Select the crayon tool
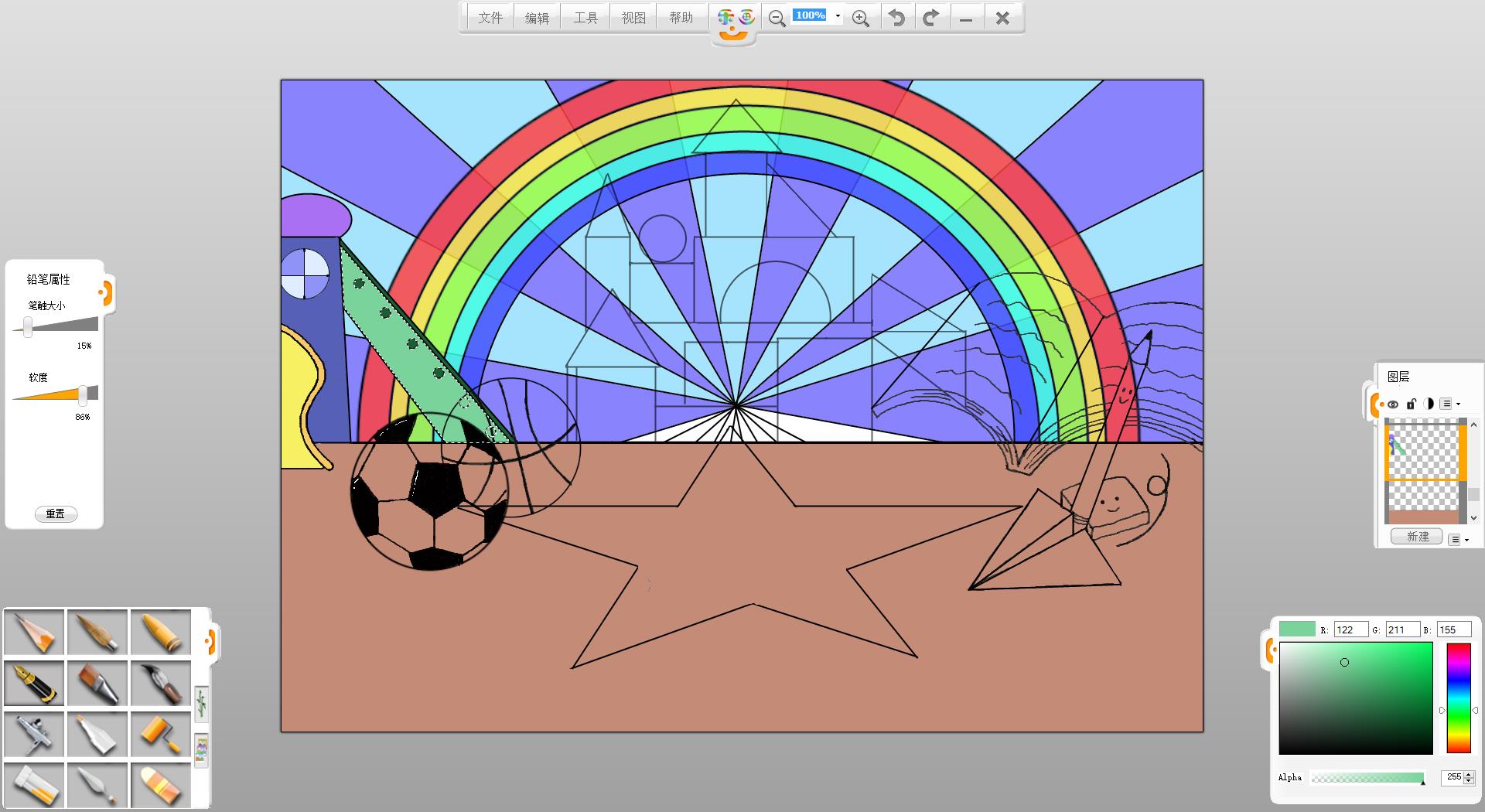The image size is (1485, 812). pyautogui.click(x=161, y=632)
